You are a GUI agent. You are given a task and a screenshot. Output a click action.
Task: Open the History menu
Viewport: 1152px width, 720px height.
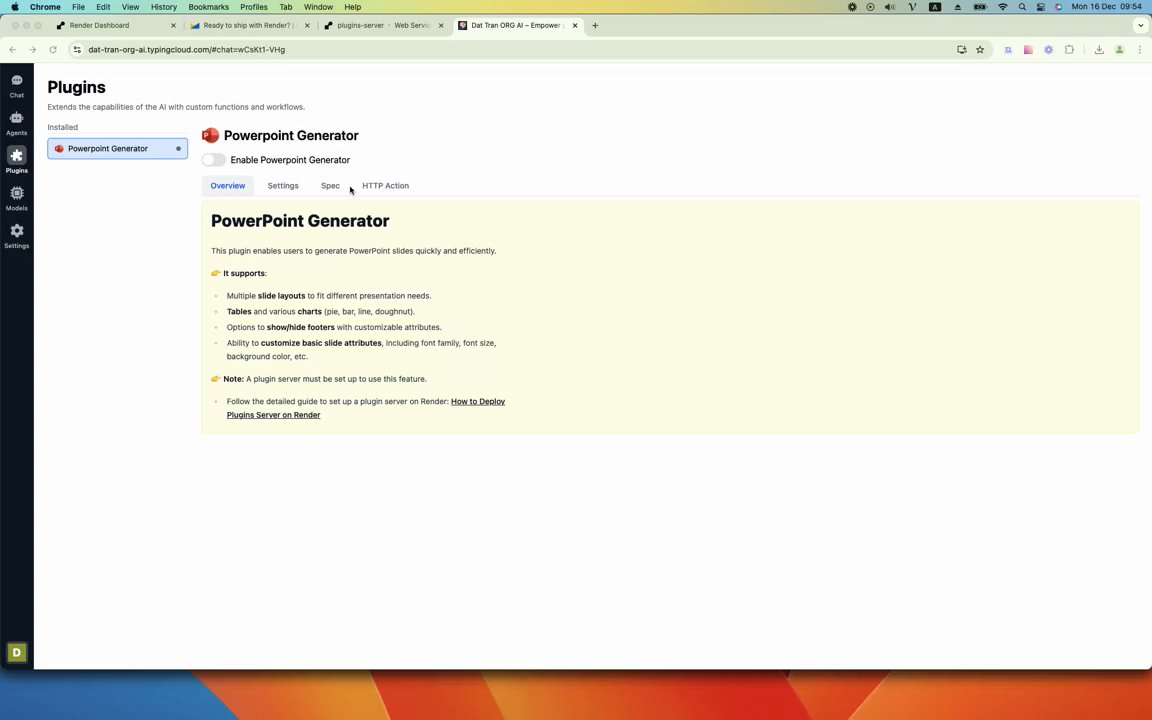(x=164, y=7)
